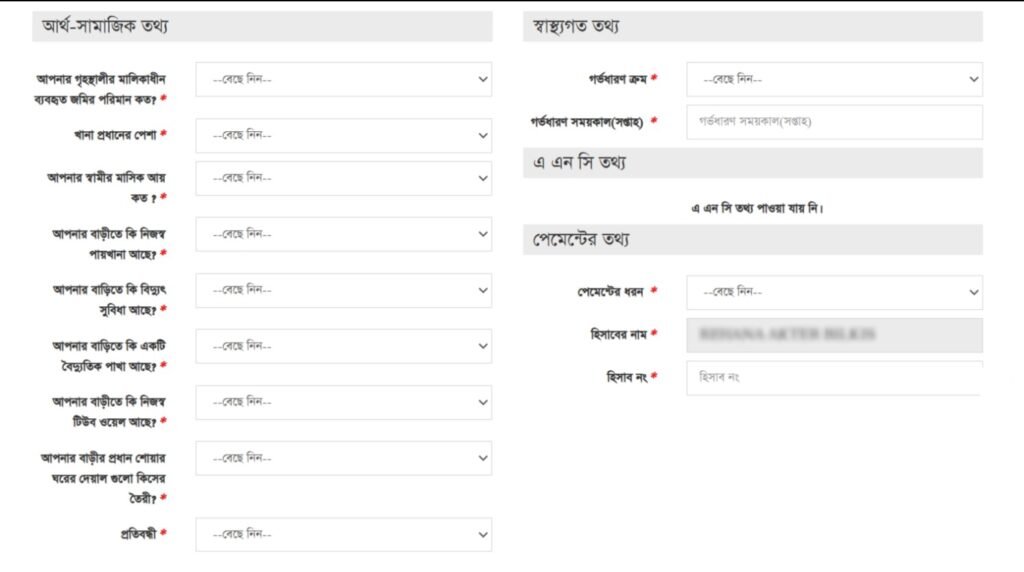Expand the গর্ভধারণ ক্রম dropdown

834,79
